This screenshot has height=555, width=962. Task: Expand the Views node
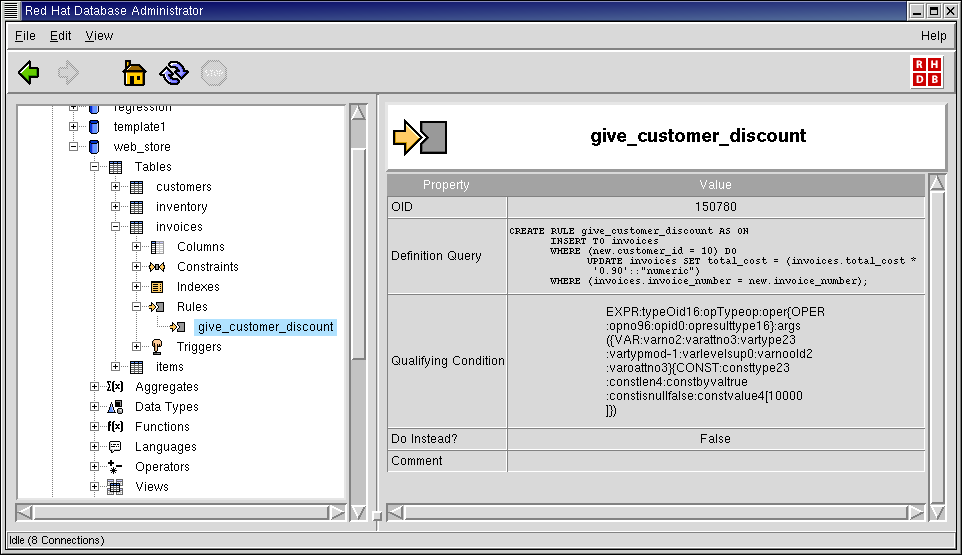94,486
